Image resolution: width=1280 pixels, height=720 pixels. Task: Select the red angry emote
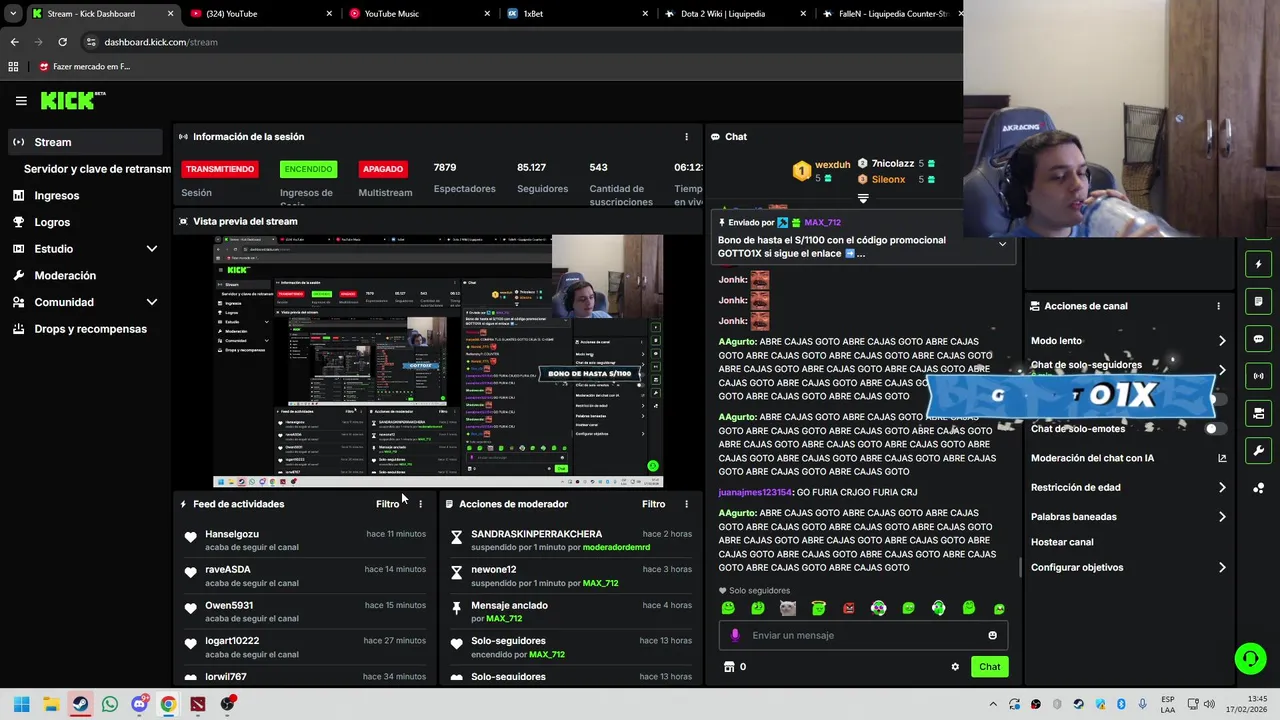pos(848,608)
